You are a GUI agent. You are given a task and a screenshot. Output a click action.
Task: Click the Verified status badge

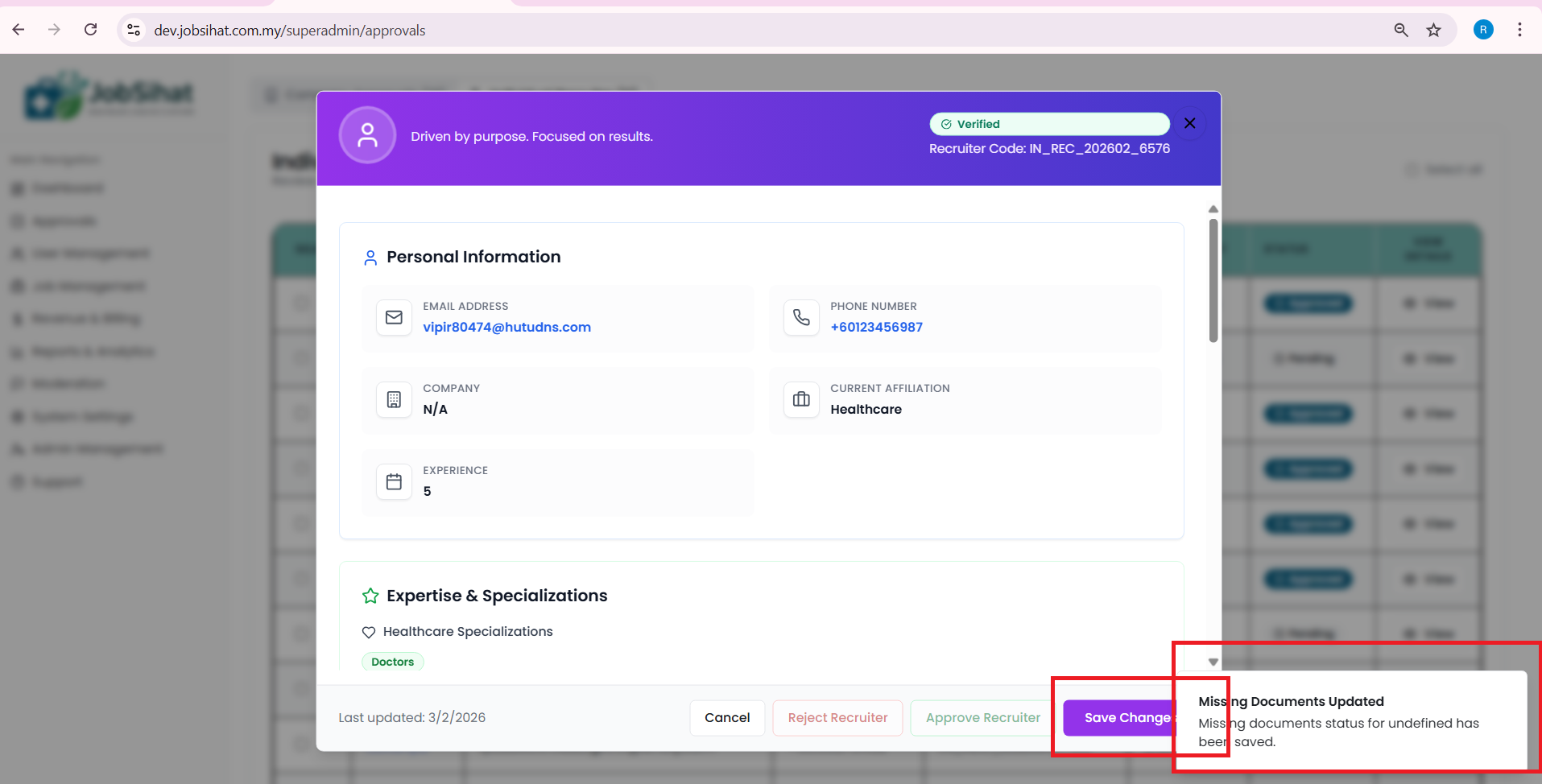(1048, 124)
